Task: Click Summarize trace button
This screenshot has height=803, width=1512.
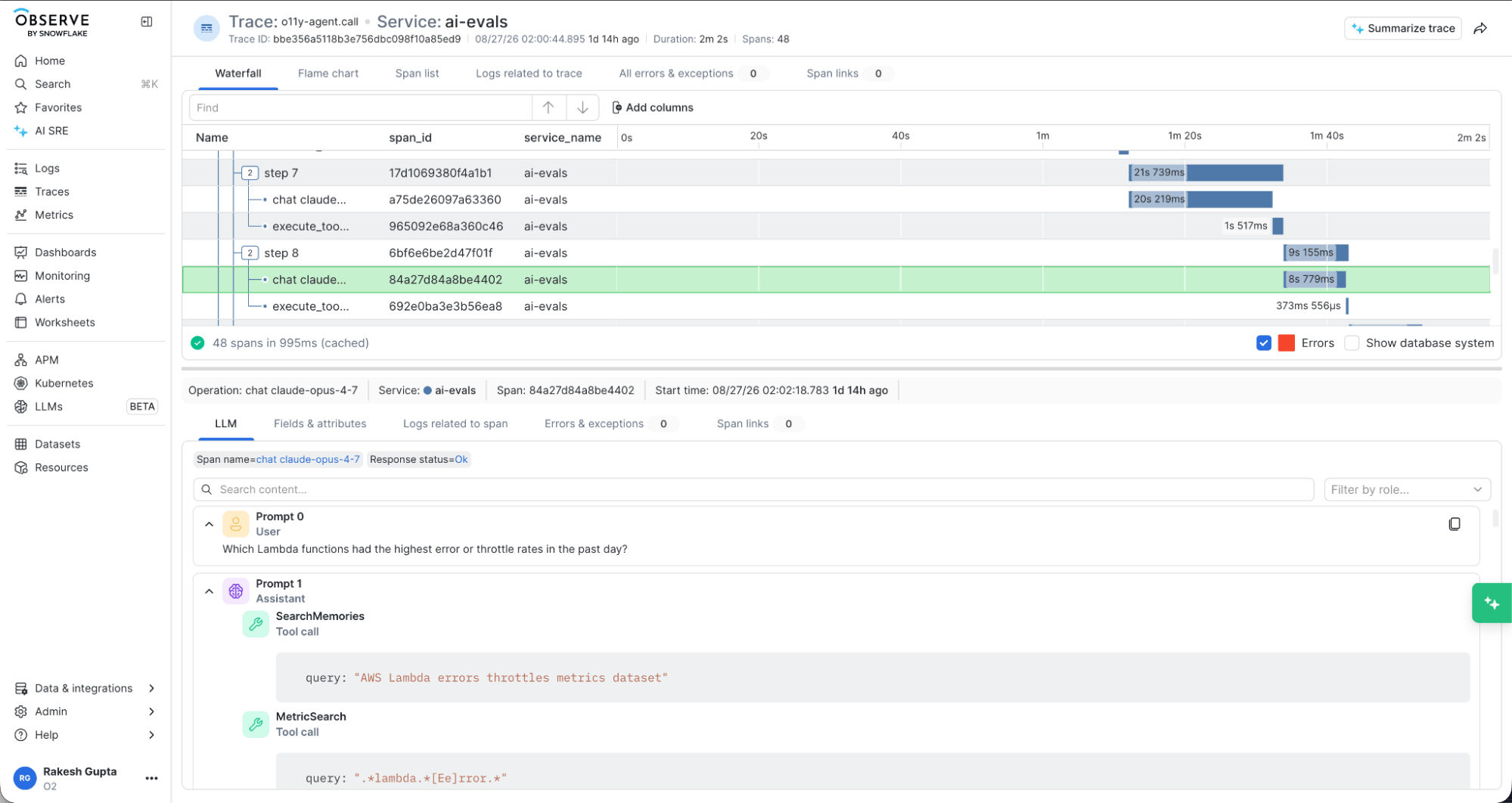Action: [1403, 29]
